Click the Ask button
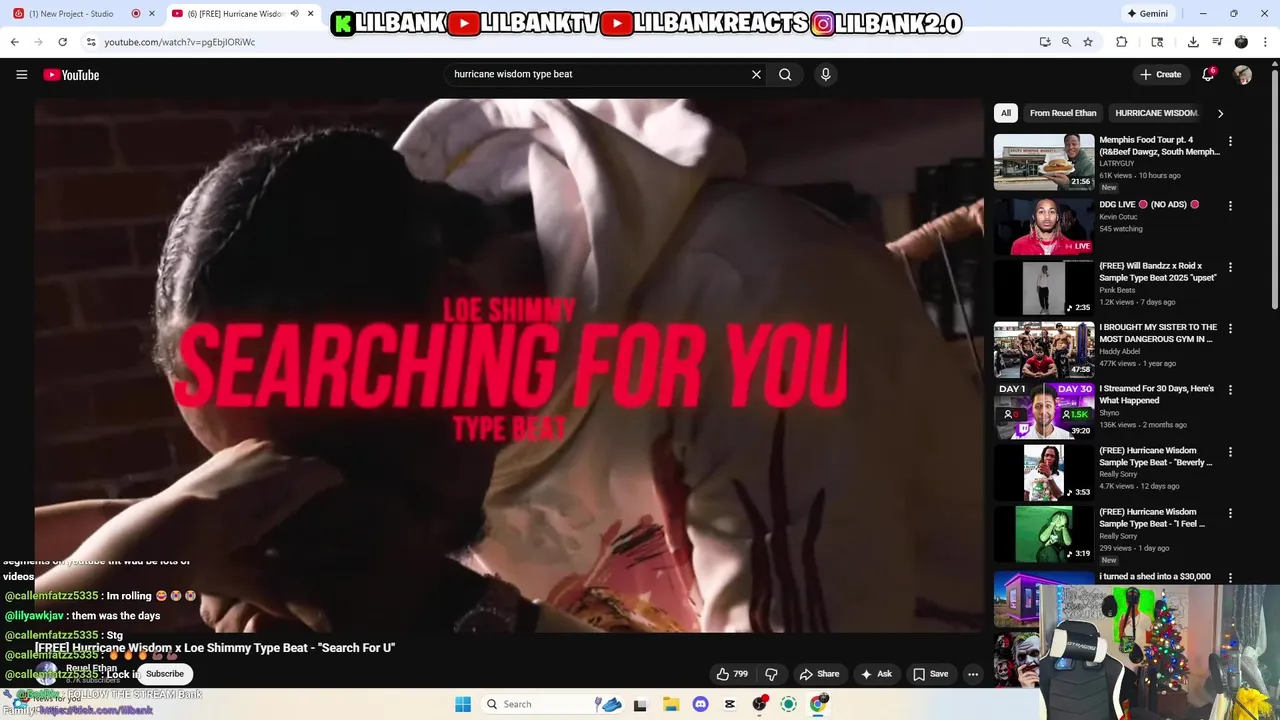1280x720 pixels. tap(876, 674)
